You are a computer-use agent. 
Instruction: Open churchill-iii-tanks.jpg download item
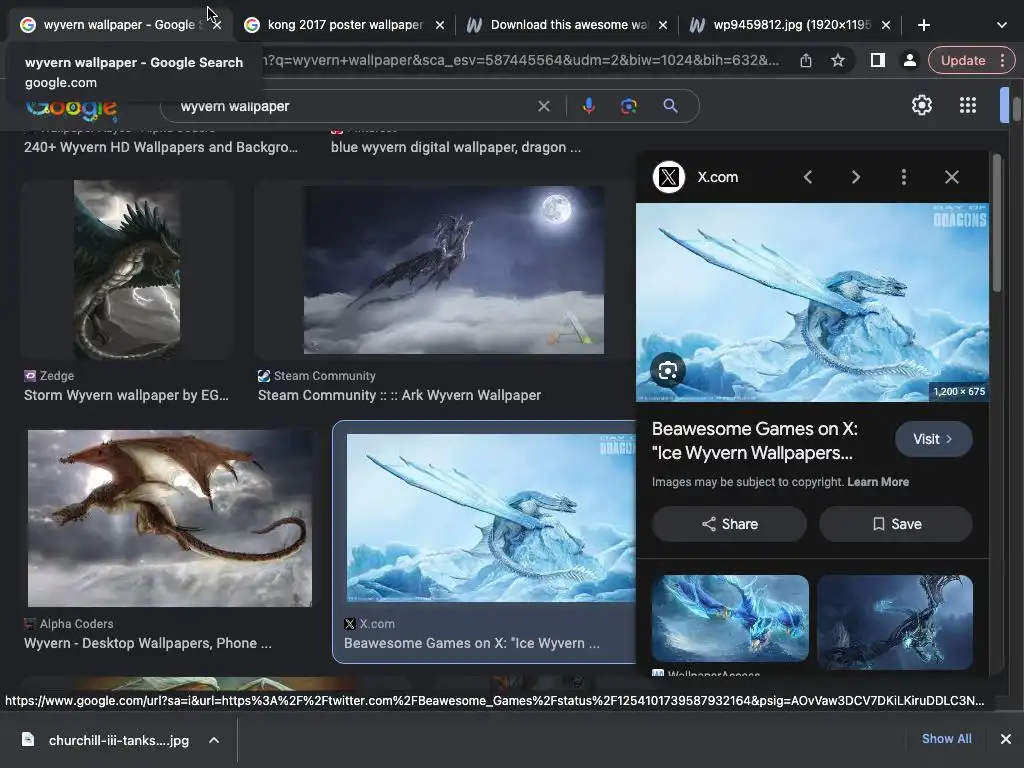118,740
